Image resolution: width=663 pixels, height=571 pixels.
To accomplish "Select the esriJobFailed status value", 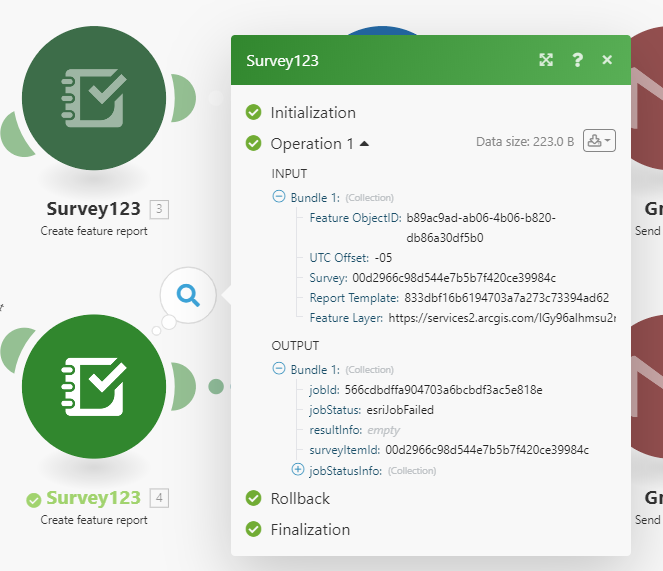I will [x=400, y=410].
